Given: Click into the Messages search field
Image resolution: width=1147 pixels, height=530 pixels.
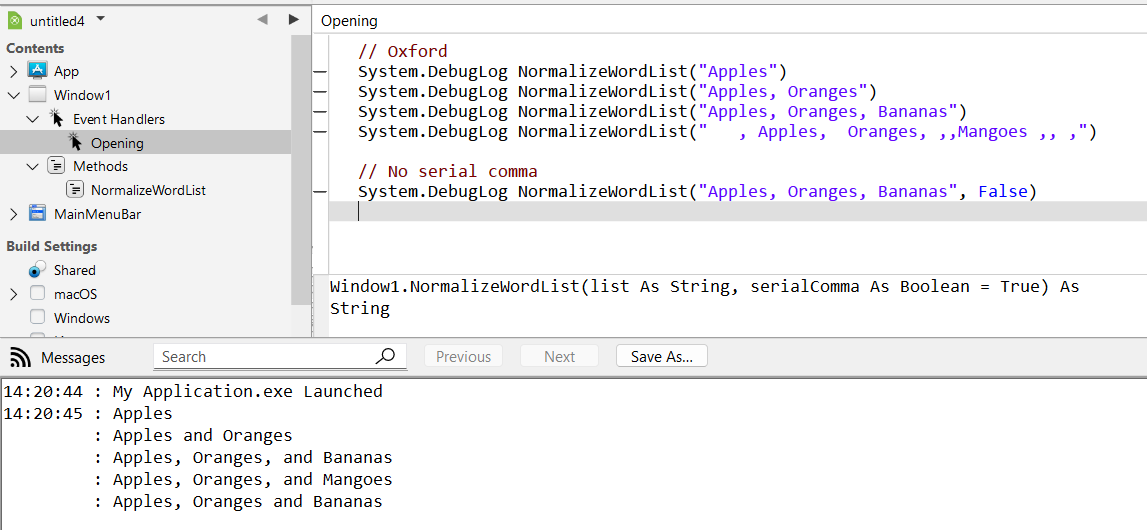Looking at the screenshot, I should coord(265,357).
